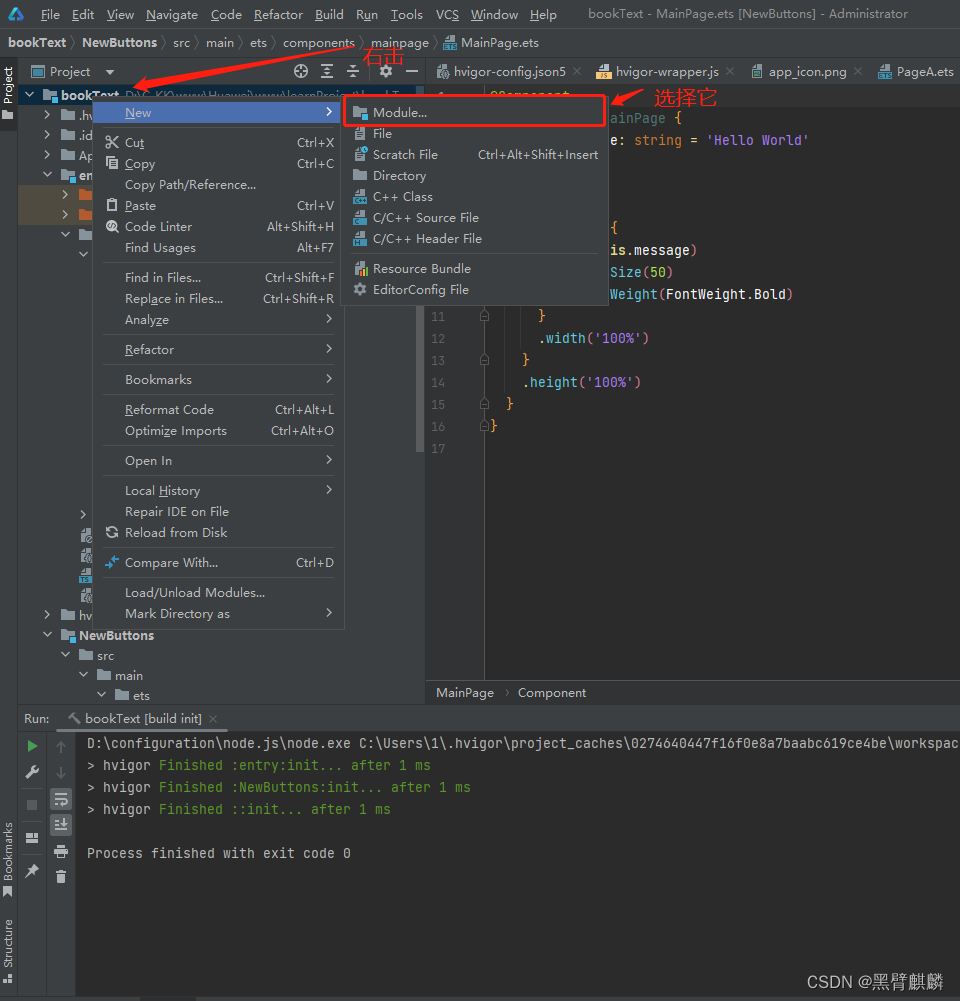Close the hvigor-wrapper.js tab
The height and width of the screenshot is (1001, 960).
pos(730,71)
